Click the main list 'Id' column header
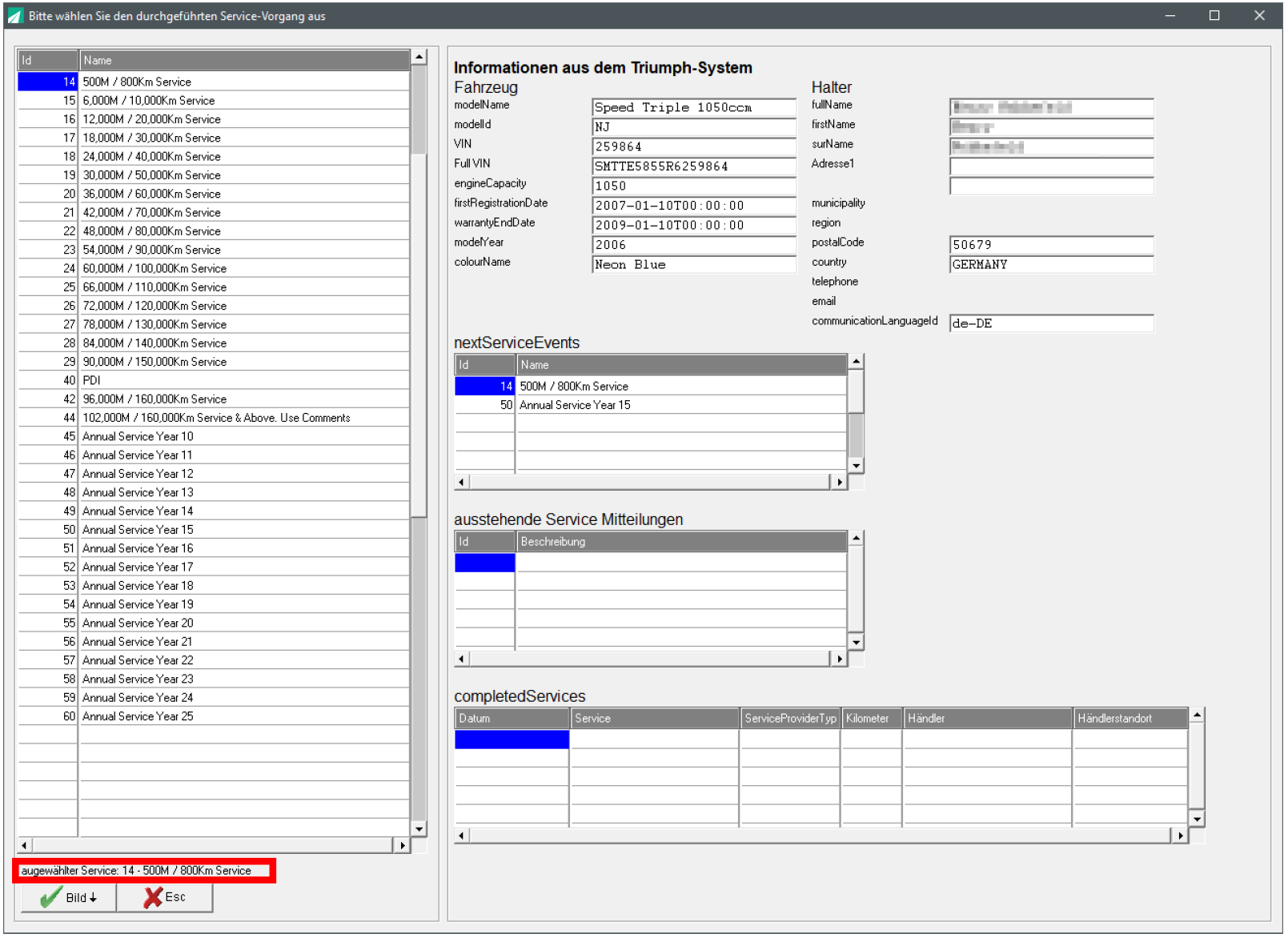The width and height of the screenshot is (1288, 938). (x=47, y=60)
